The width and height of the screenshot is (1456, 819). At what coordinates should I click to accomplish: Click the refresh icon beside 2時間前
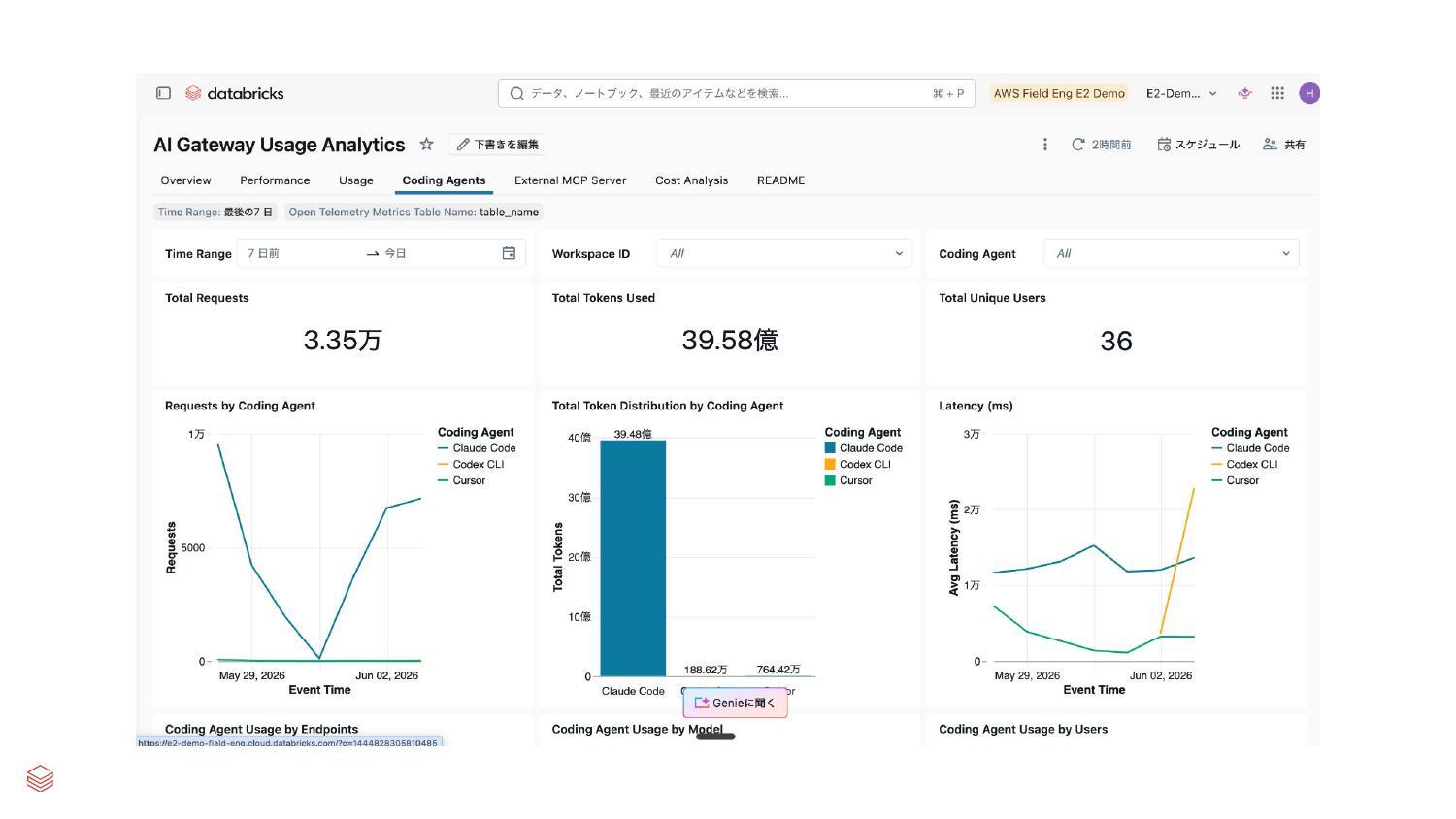1077,145
